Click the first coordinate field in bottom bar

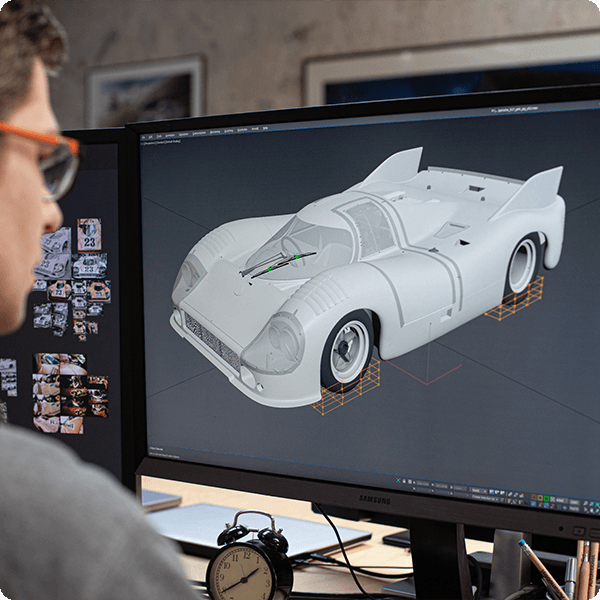click(x=421, y=483)
